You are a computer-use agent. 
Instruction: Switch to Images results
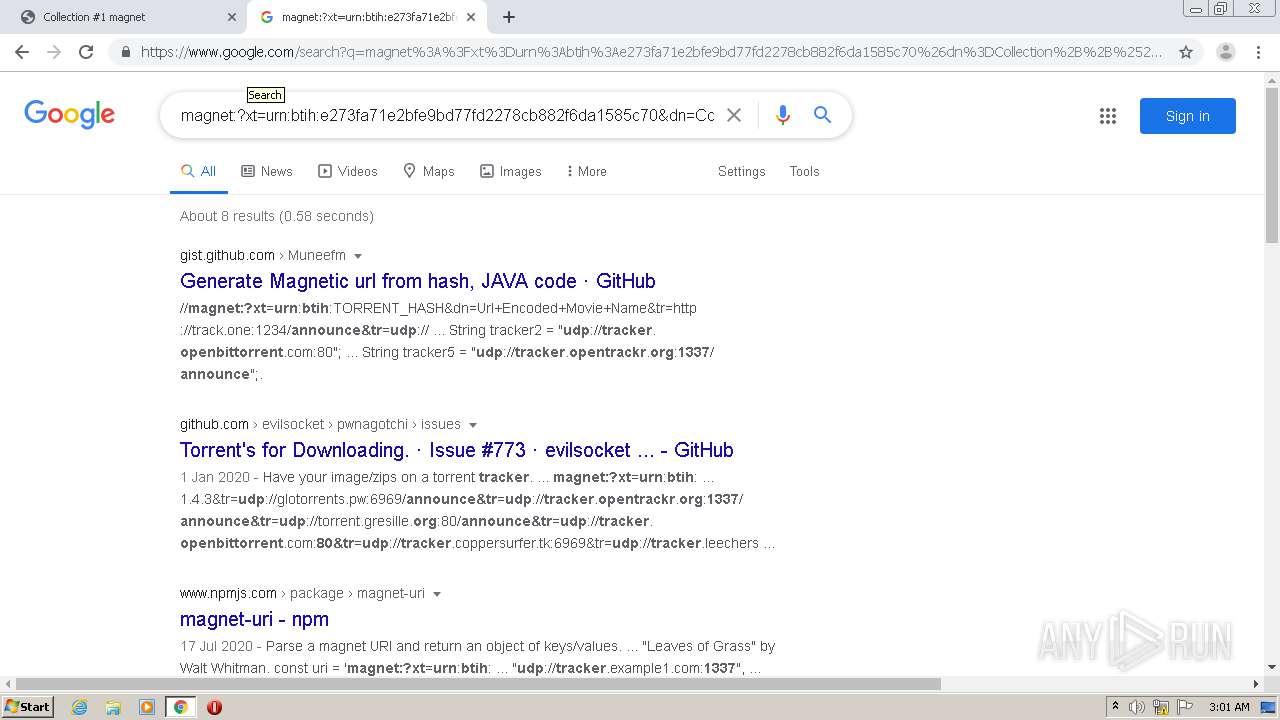511,171
